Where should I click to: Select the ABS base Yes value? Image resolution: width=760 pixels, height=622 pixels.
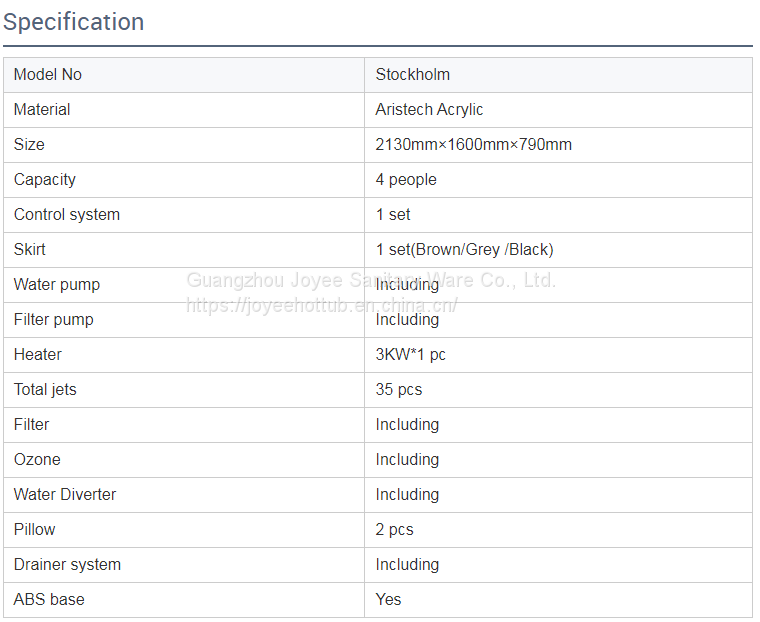388,600
